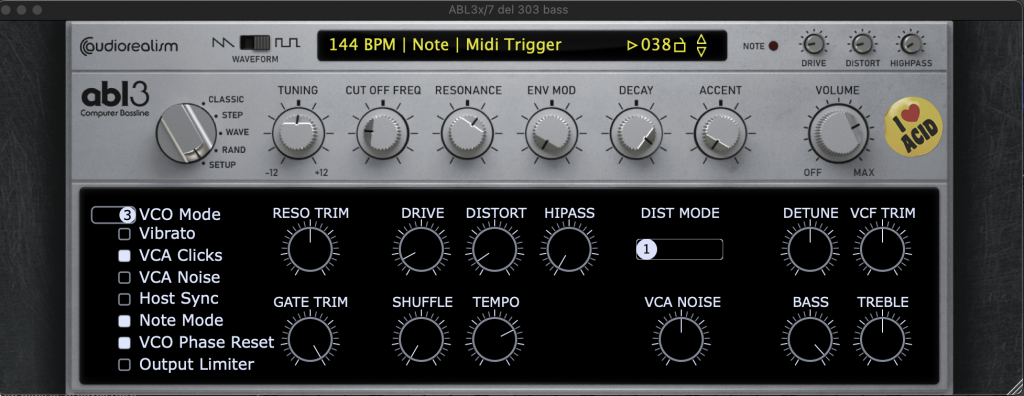Open the DIST MODE selector
Image resolution: width=1024 pixels, height=396 pixels.
(x=679, y=249)
